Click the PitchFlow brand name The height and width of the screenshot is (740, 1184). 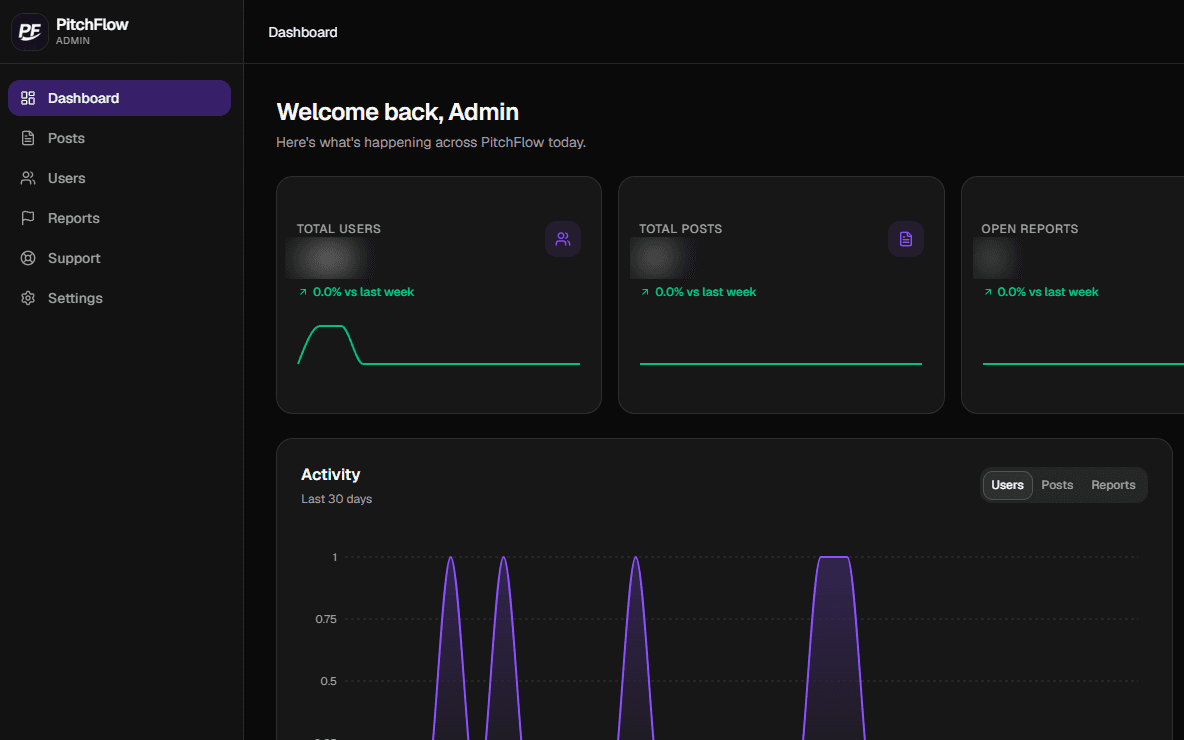click(x=92, y=24)
